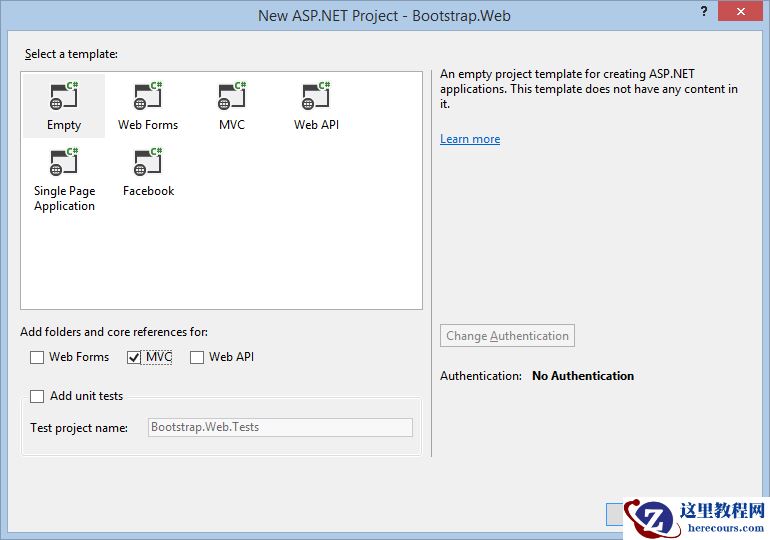This screenshot has height=540, width=770.
Task: Select the Facebook template icon
Action: pyautogui.click(x=148, y=162)
